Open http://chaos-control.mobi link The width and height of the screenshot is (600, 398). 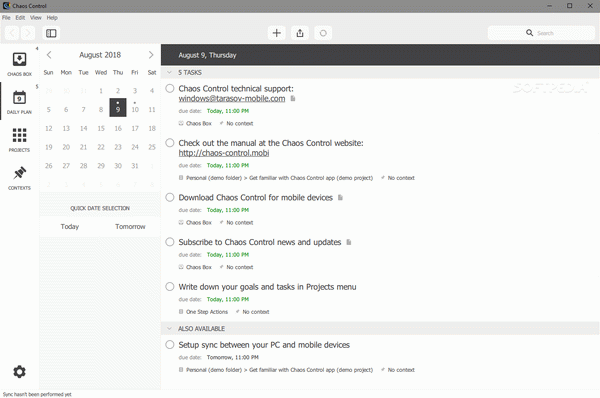(224, 153)
